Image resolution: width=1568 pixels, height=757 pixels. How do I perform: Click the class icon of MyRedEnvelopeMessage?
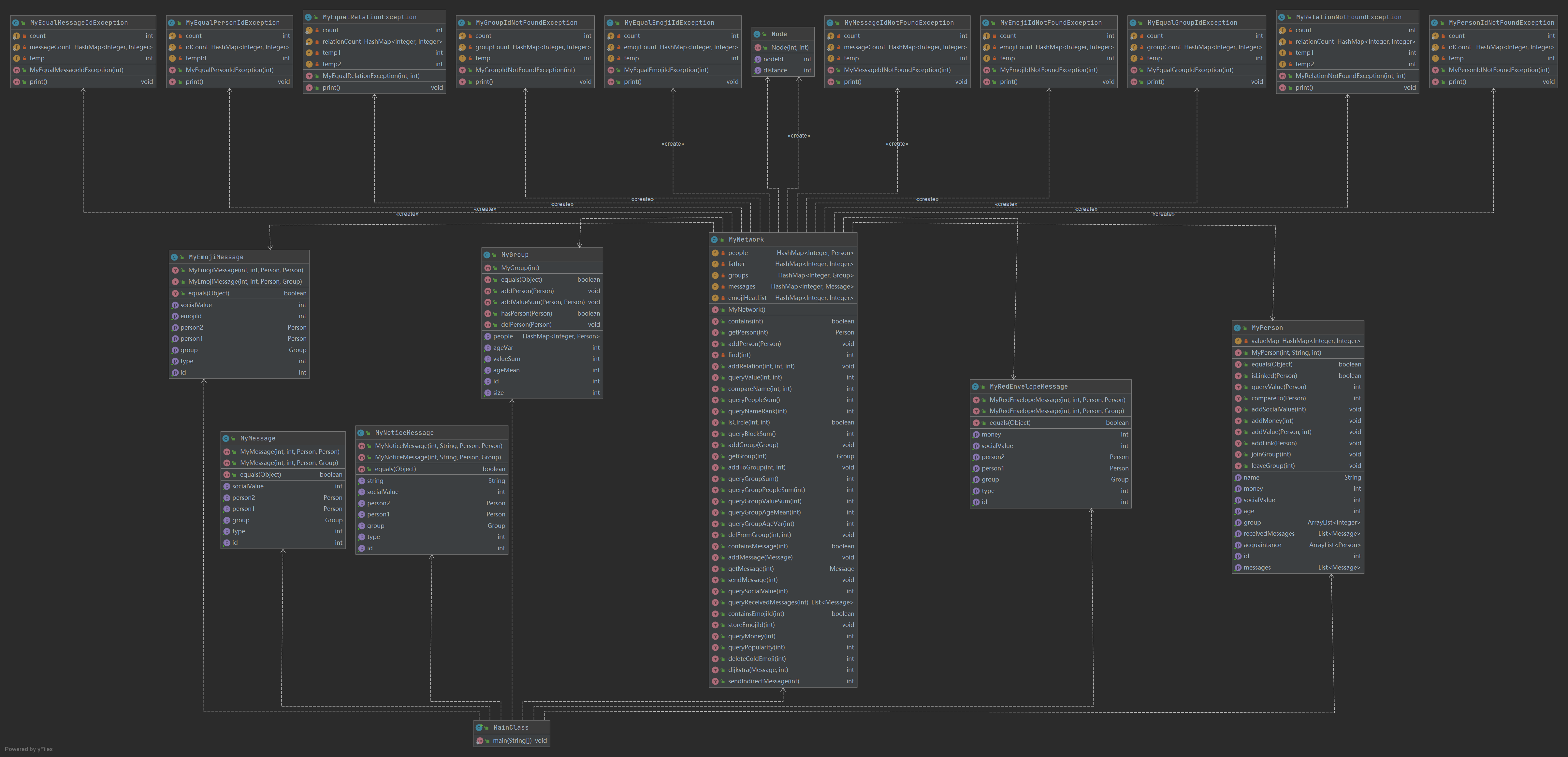[x=976, y=387]
